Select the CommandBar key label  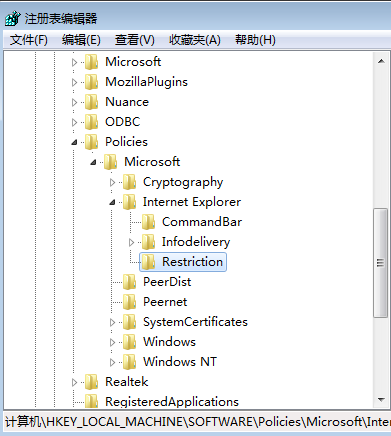click(x=202, y=222)
